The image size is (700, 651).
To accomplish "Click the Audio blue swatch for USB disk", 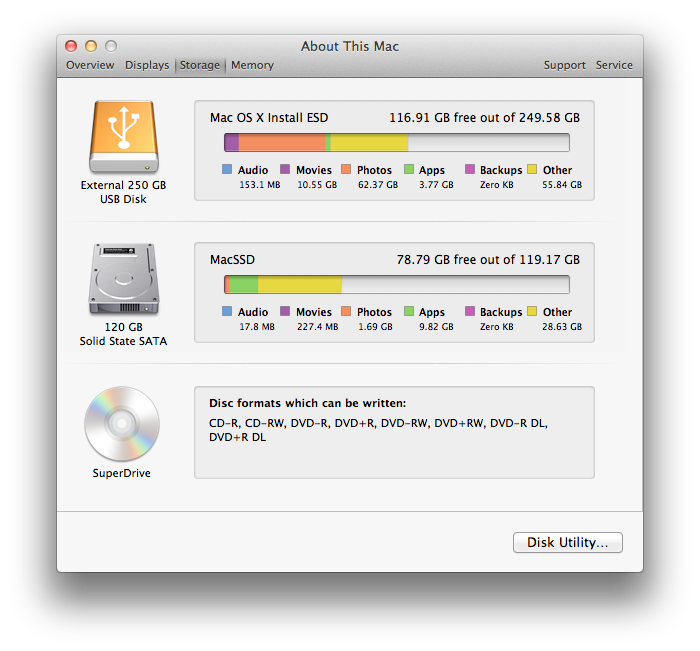I will click(227, 170).
